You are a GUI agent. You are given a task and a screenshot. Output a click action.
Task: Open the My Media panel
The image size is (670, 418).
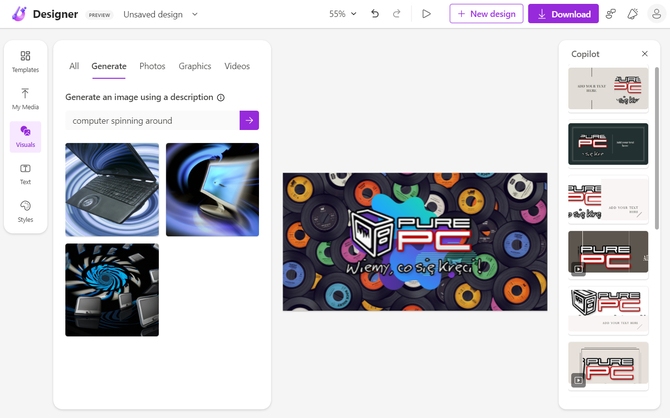click(25, 99)
